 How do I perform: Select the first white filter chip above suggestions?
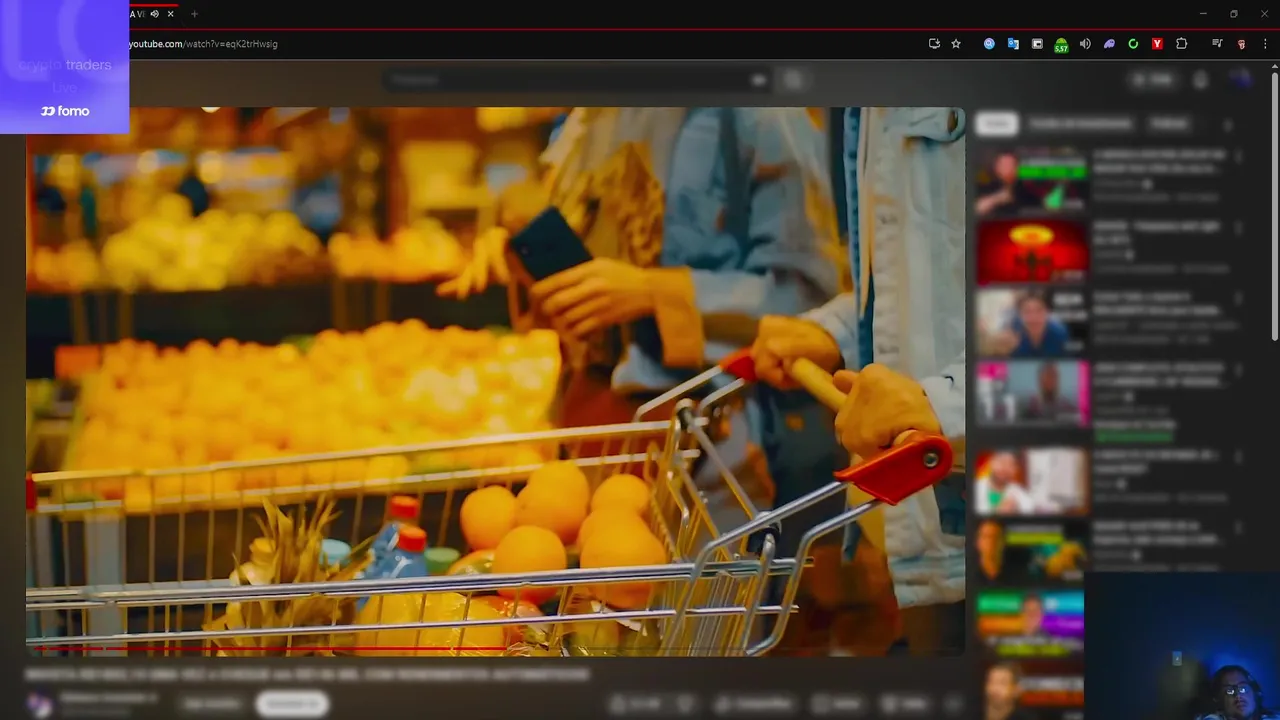[996, 123]
